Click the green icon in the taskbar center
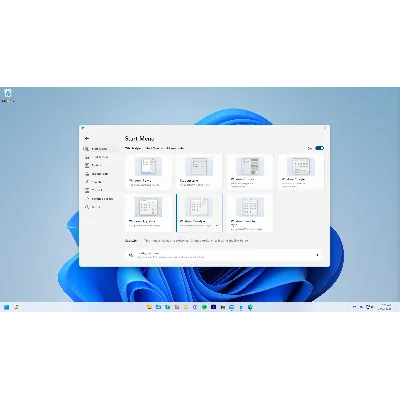The width and height of the screenshot is (400, 400). [x=204, y=307]
